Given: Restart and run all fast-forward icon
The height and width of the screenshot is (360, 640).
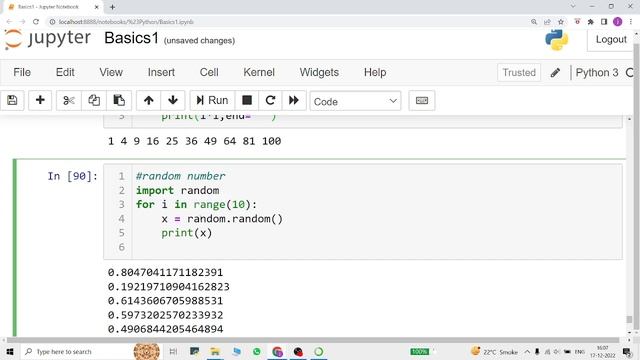Looking at the screenshot, I should (294, 100).
